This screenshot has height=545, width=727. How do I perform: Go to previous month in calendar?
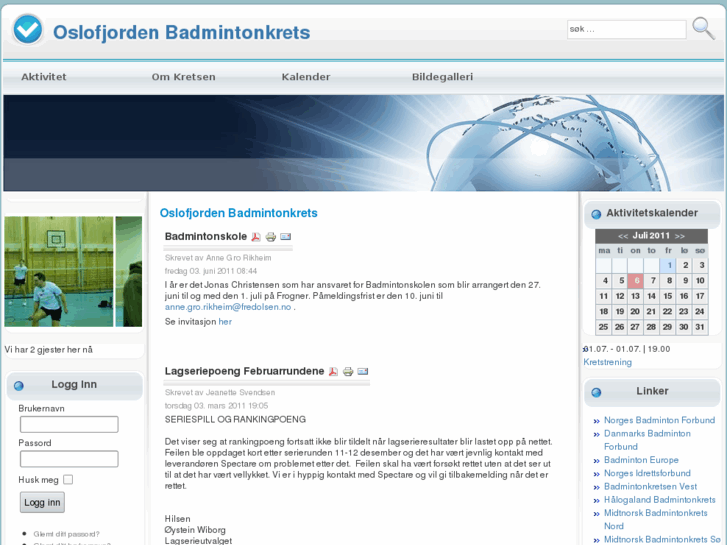(623, 236)
